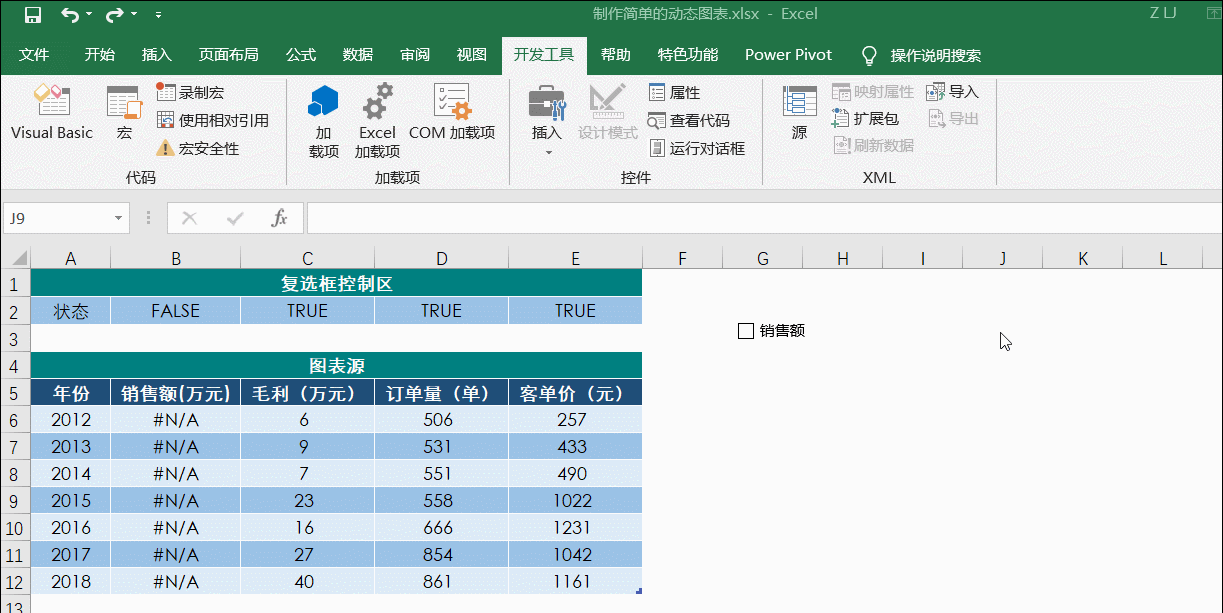Click the Select All corner button

pyautogui.click(x=15, y=258)
